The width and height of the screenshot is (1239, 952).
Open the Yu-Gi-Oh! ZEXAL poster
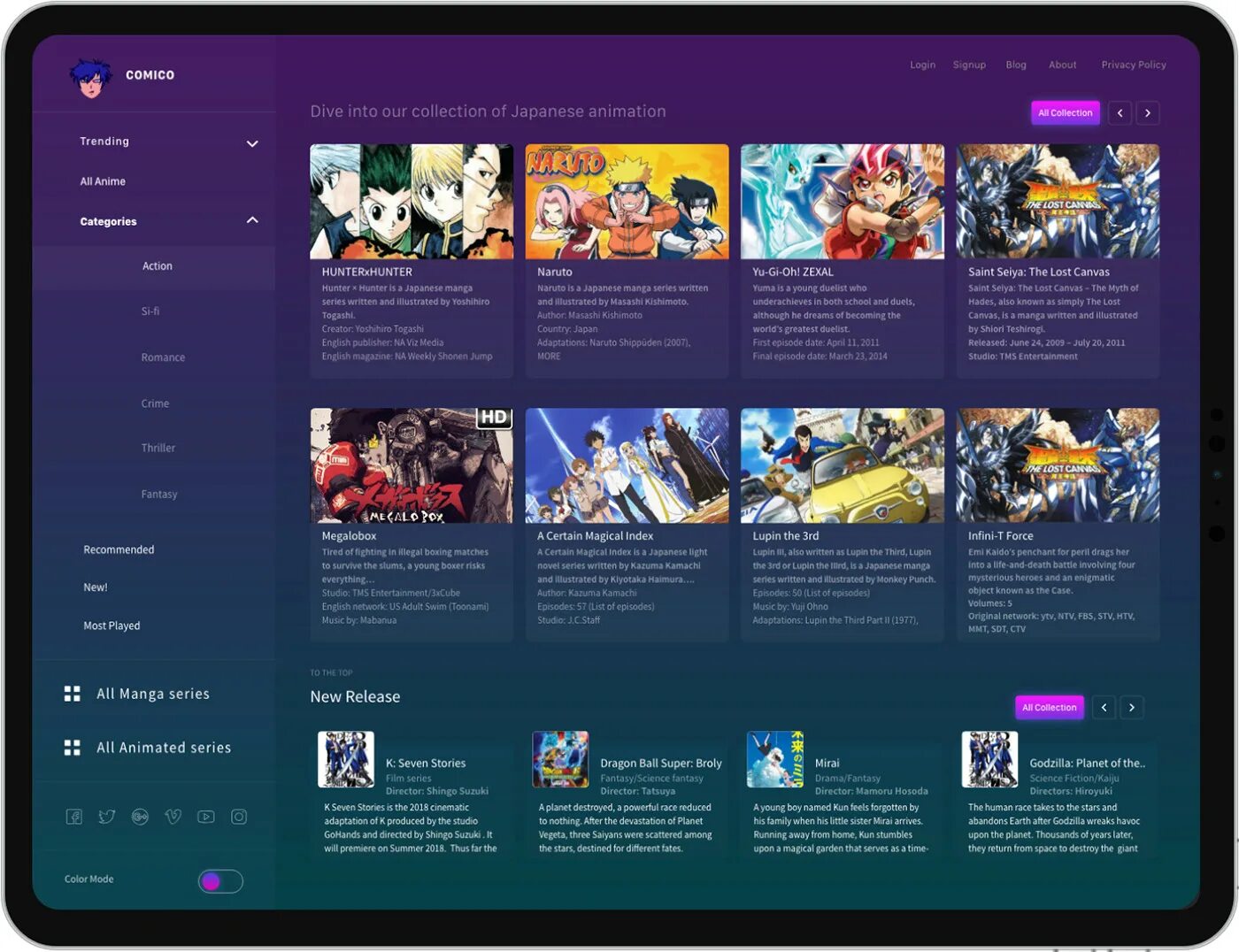[x=843, y=202]
